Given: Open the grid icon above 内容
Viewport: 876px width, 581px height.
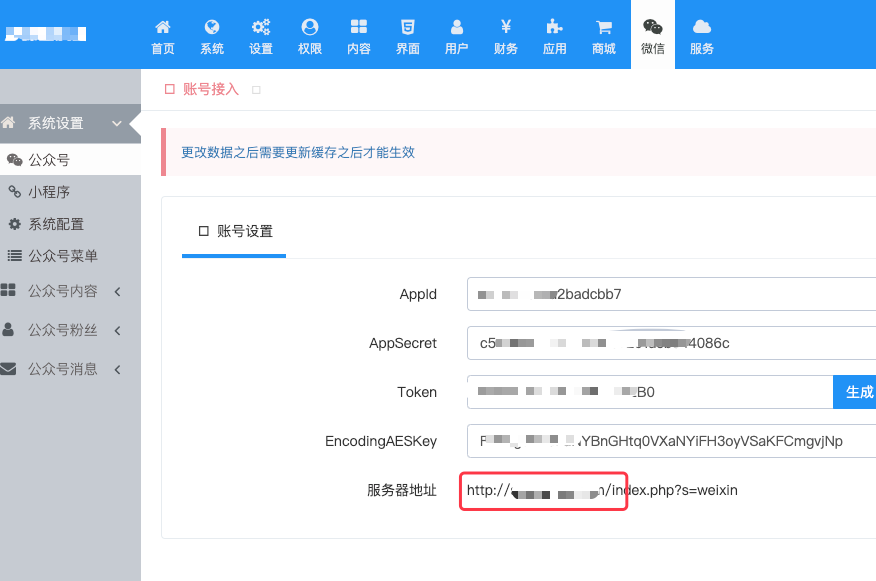Looking at the screenshot, I should pos(359,26).
